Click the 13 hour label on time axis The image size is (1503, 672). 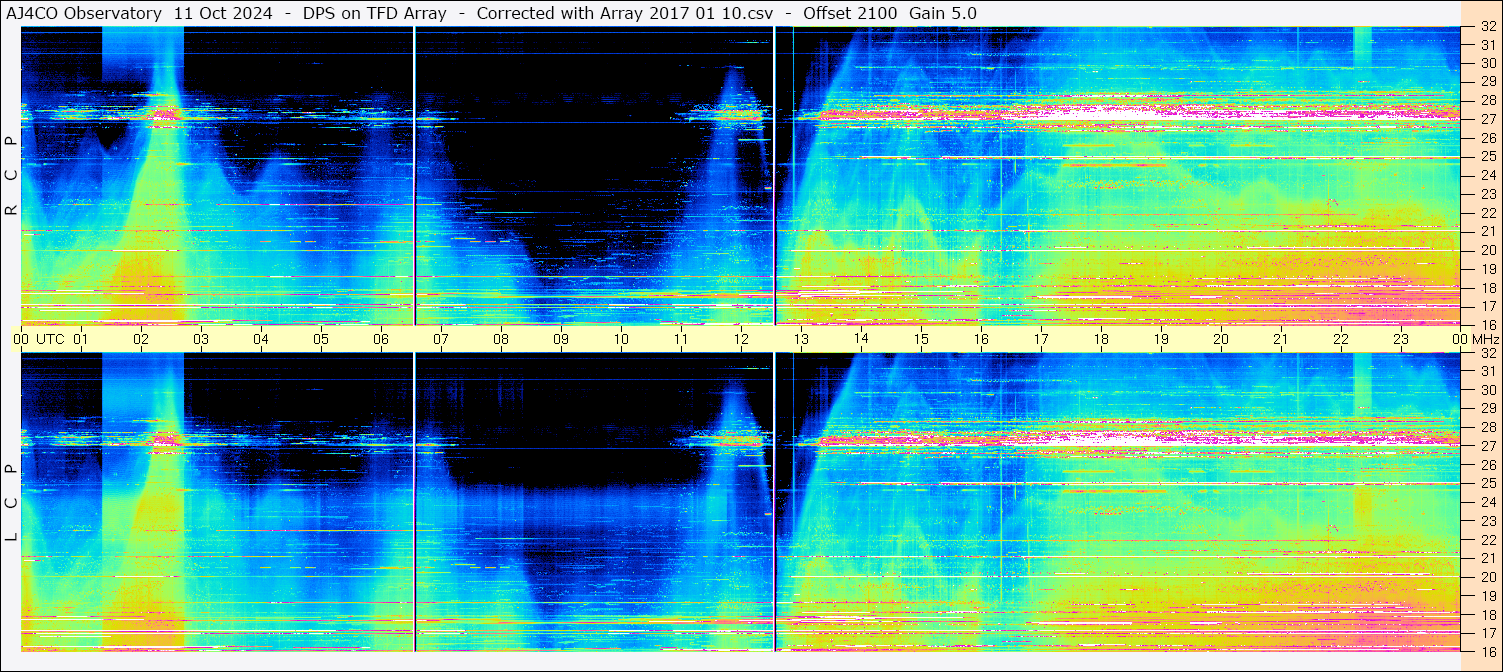(x=801, y=339)
